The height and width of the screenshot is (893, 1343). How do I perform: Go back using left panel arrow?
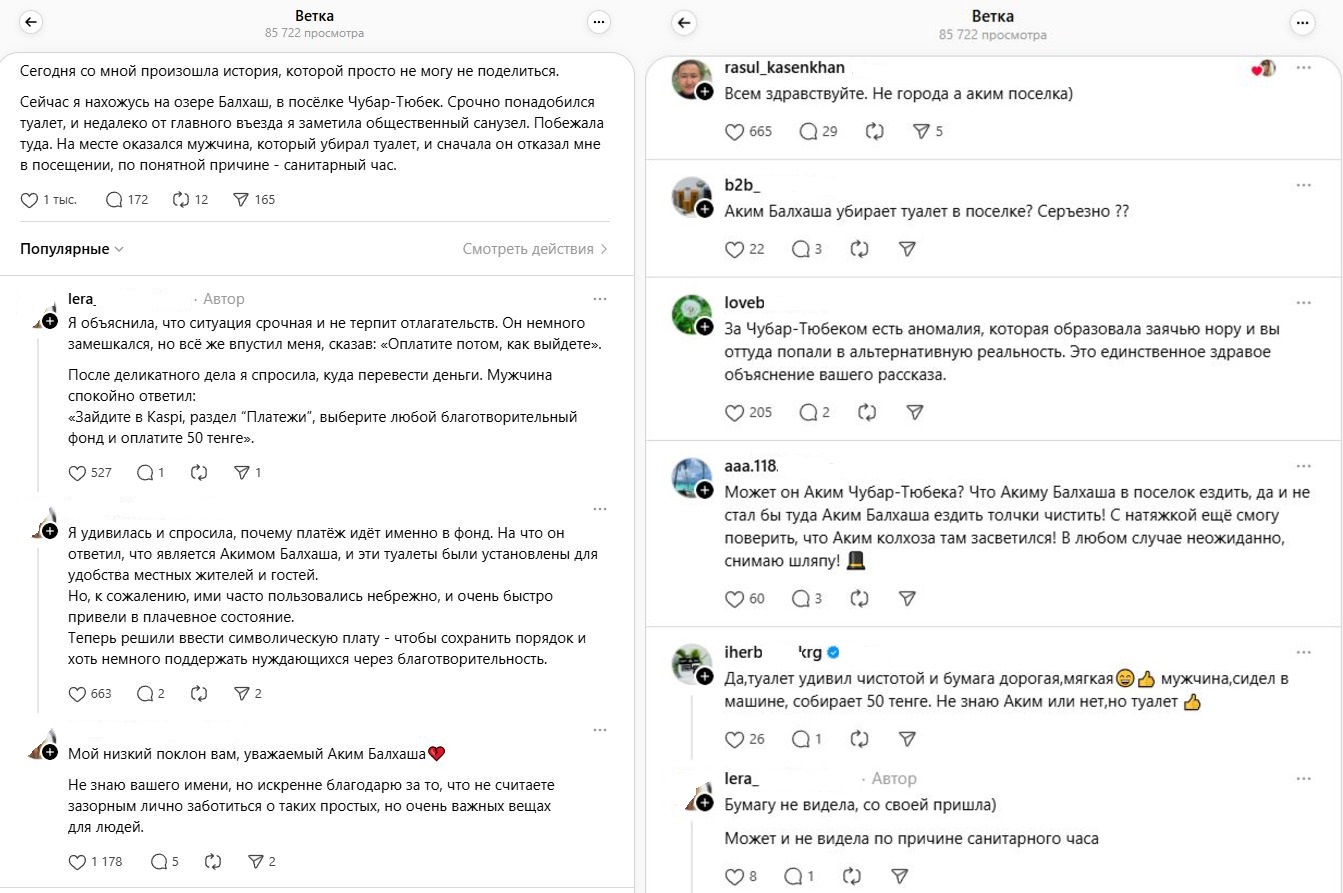[31, 23]
